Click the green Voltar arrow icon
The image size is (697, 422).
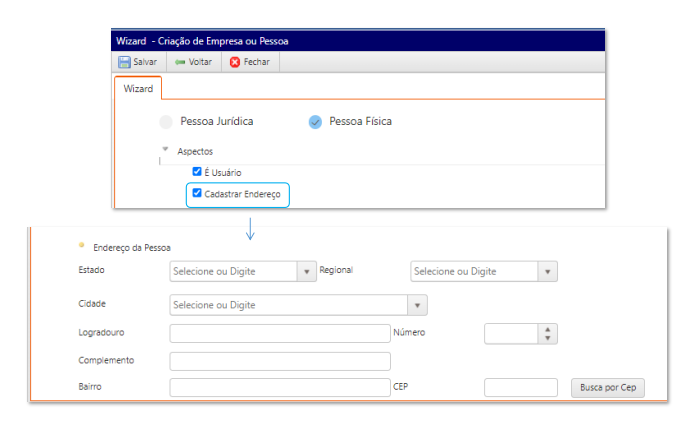[x=179, y=62]
